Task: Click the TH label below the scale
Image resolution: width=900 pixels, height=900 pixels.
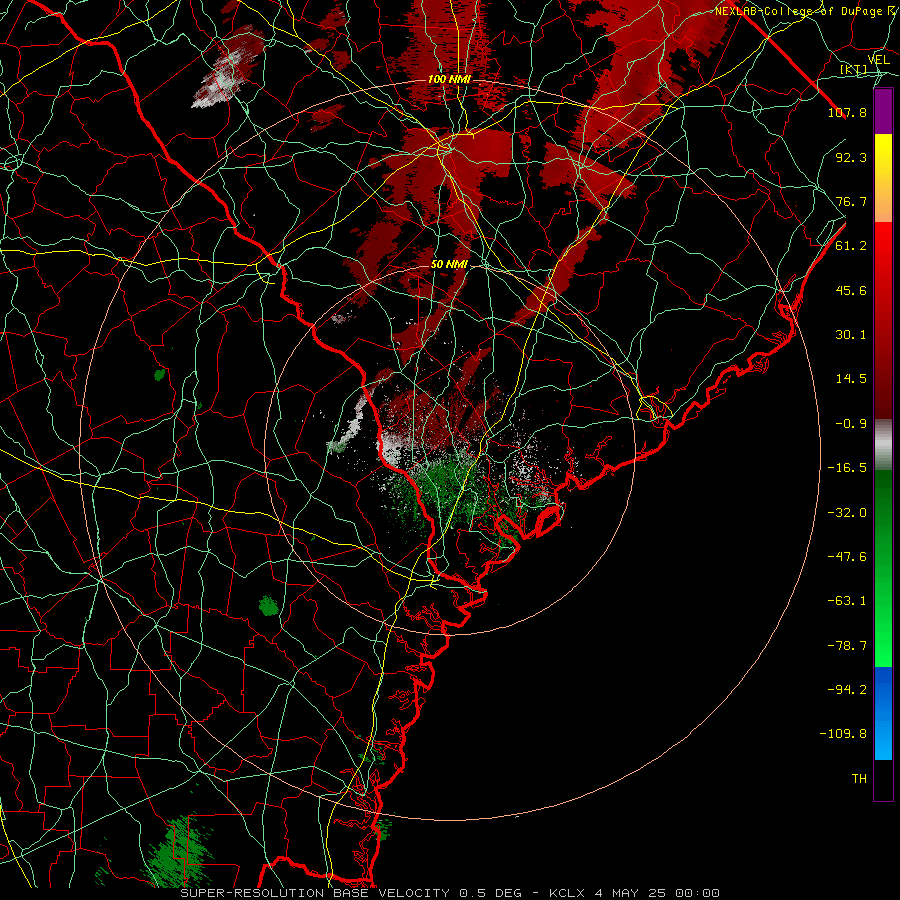Action: tap(859, 779)
